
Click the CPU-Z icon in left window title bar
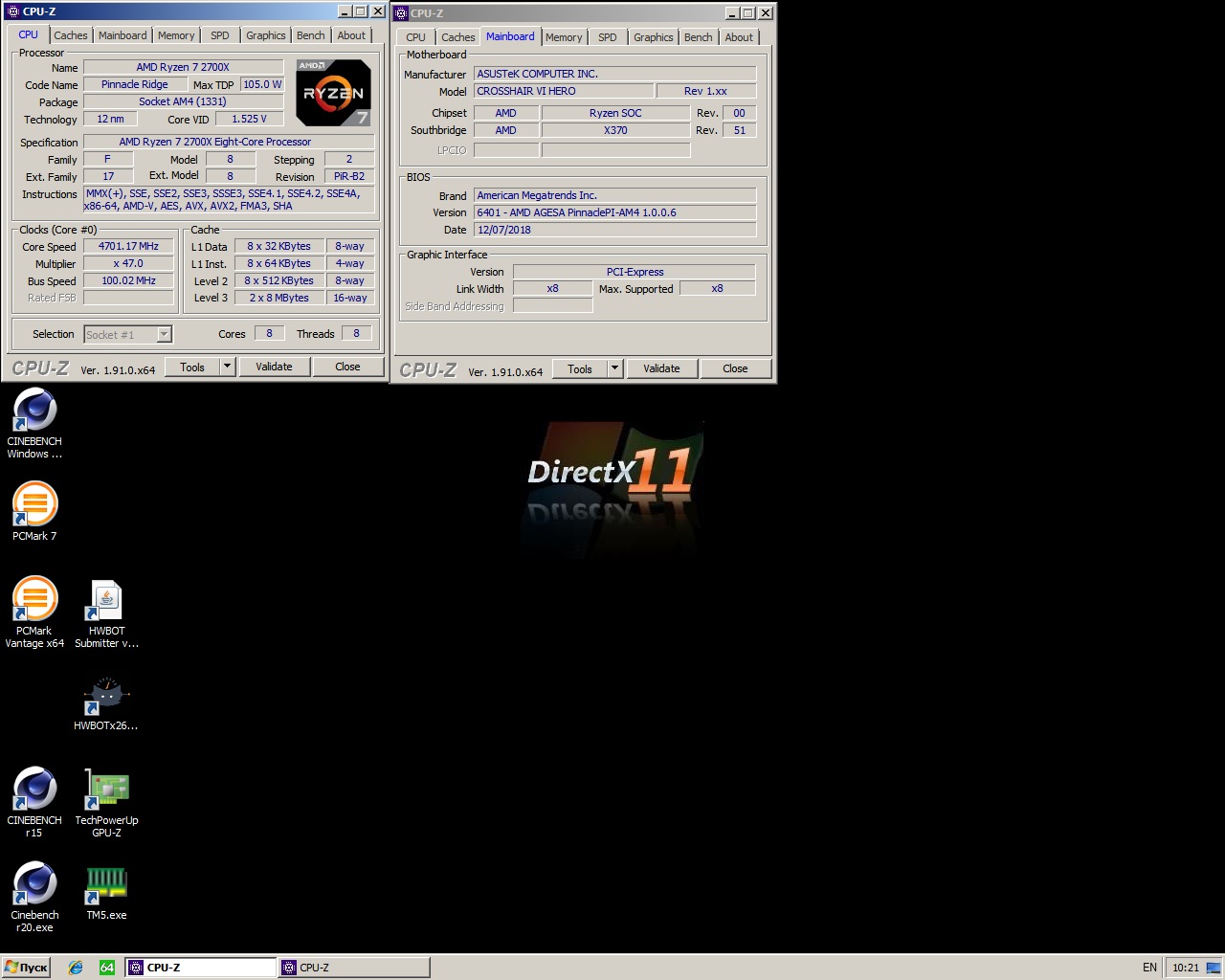coord(12,11)
